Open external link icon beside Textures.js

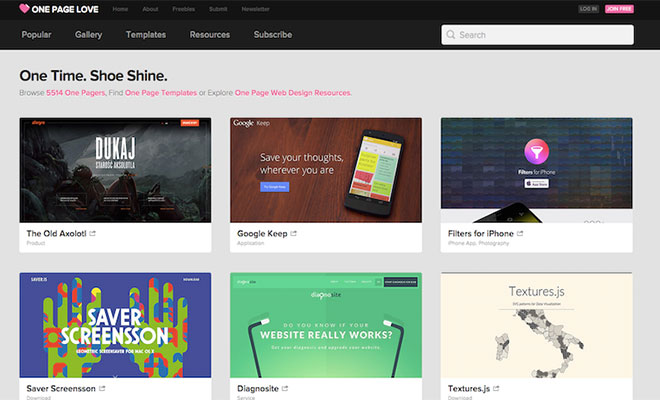[496, 388]
